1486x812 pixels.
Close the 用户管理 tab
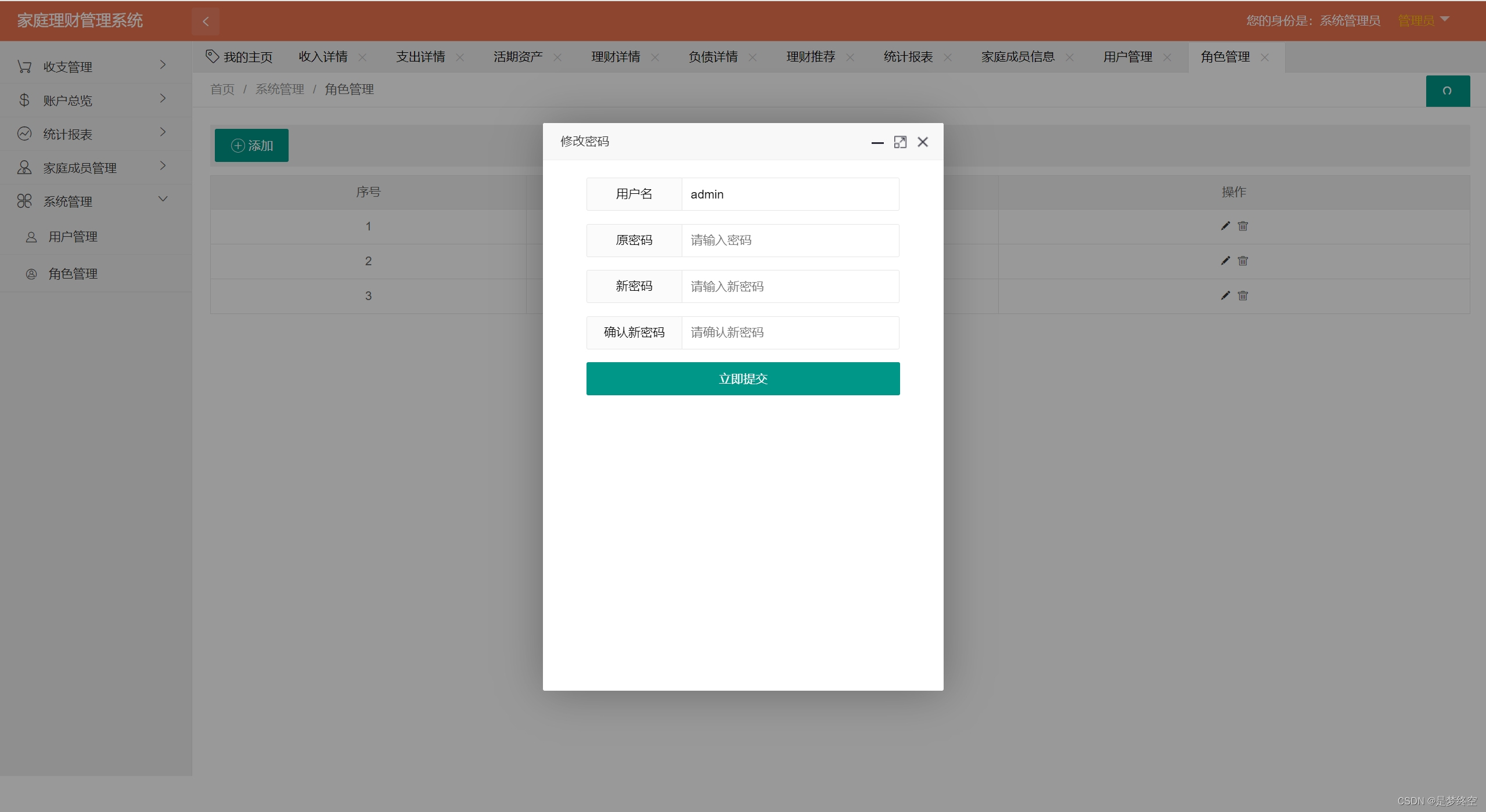coord(1167,57)
